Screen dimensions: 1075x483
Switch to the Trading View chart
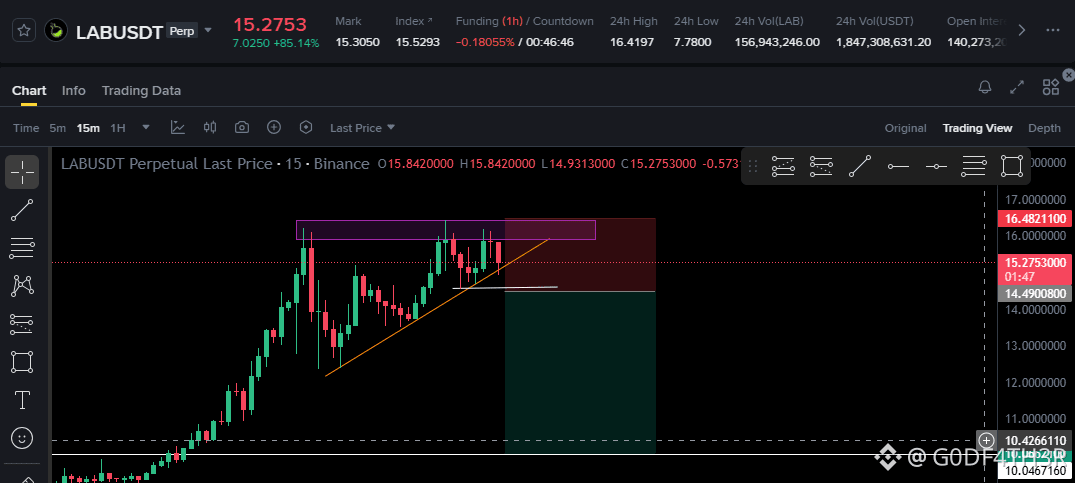[977, 128]
